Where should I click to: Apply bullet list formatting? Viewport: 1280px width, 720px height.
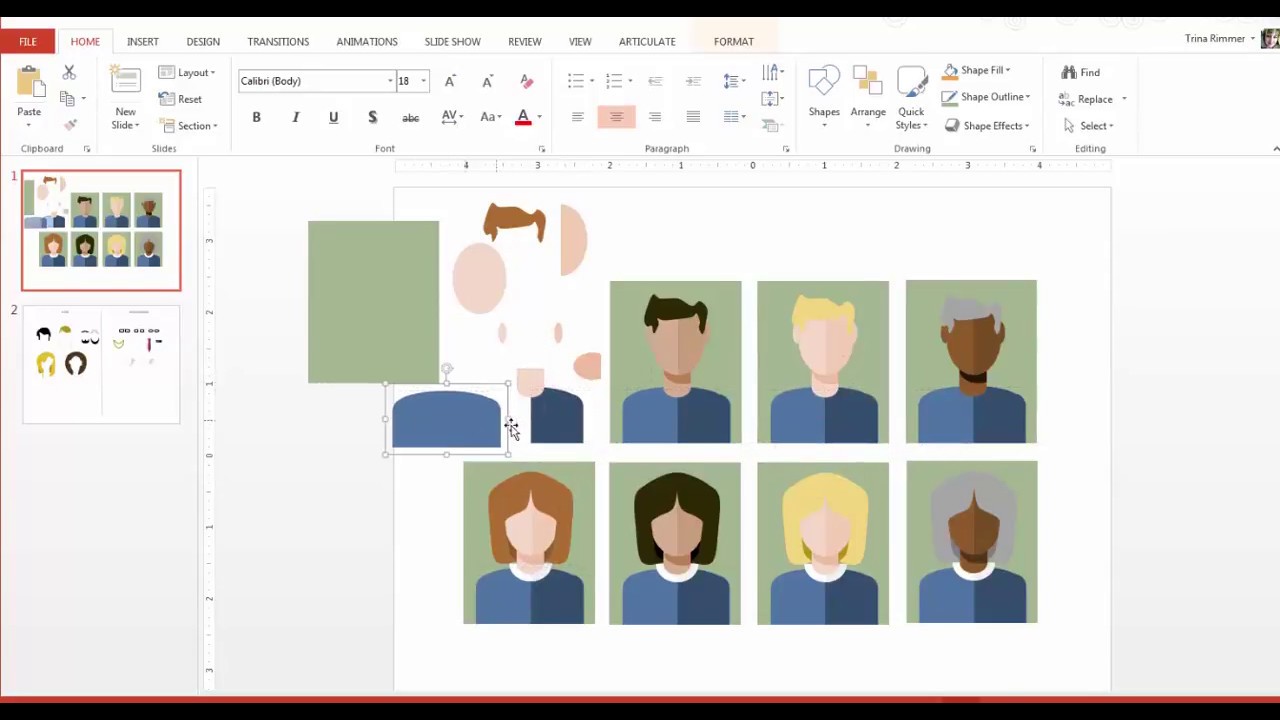(x=575, y=80)
